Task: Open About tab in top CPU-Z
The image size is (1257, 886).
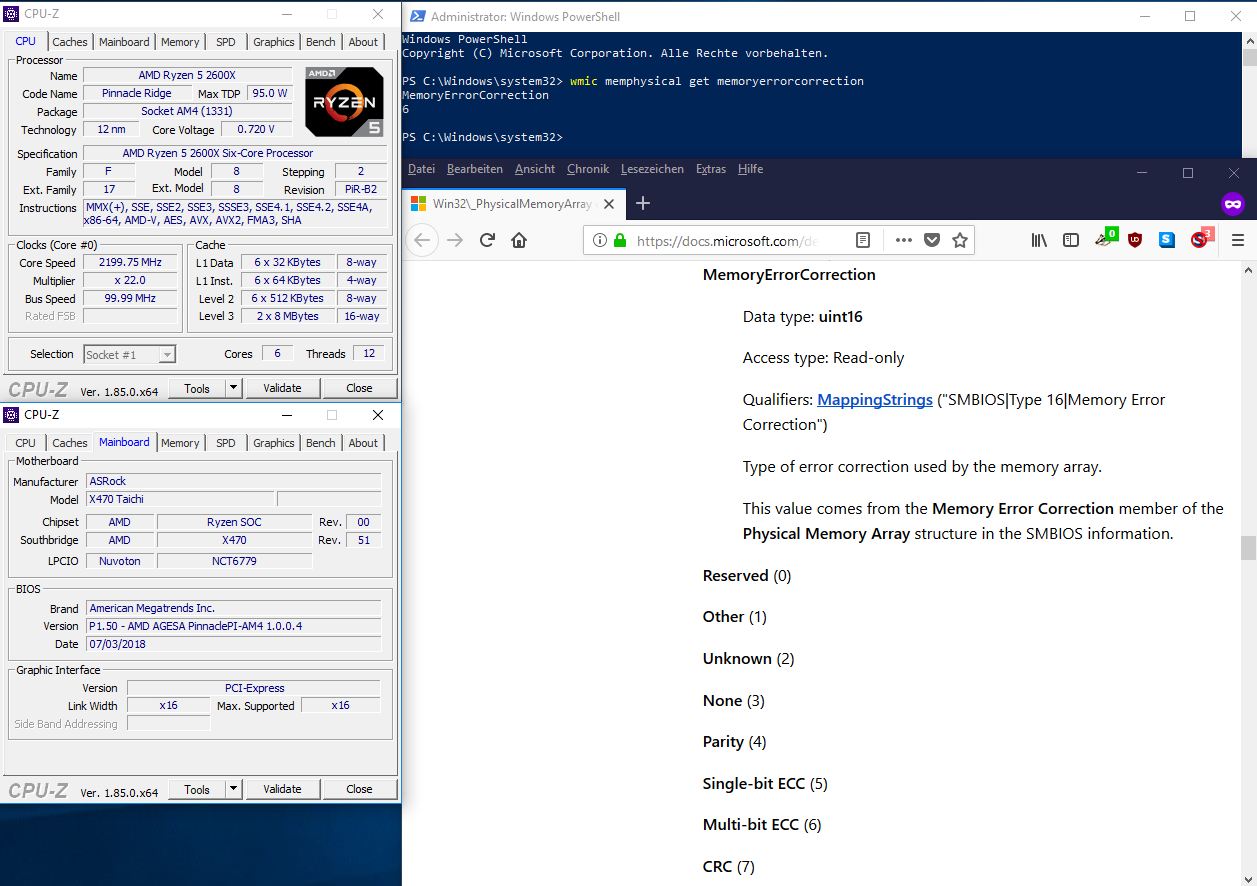Action: tap(363, 42)
